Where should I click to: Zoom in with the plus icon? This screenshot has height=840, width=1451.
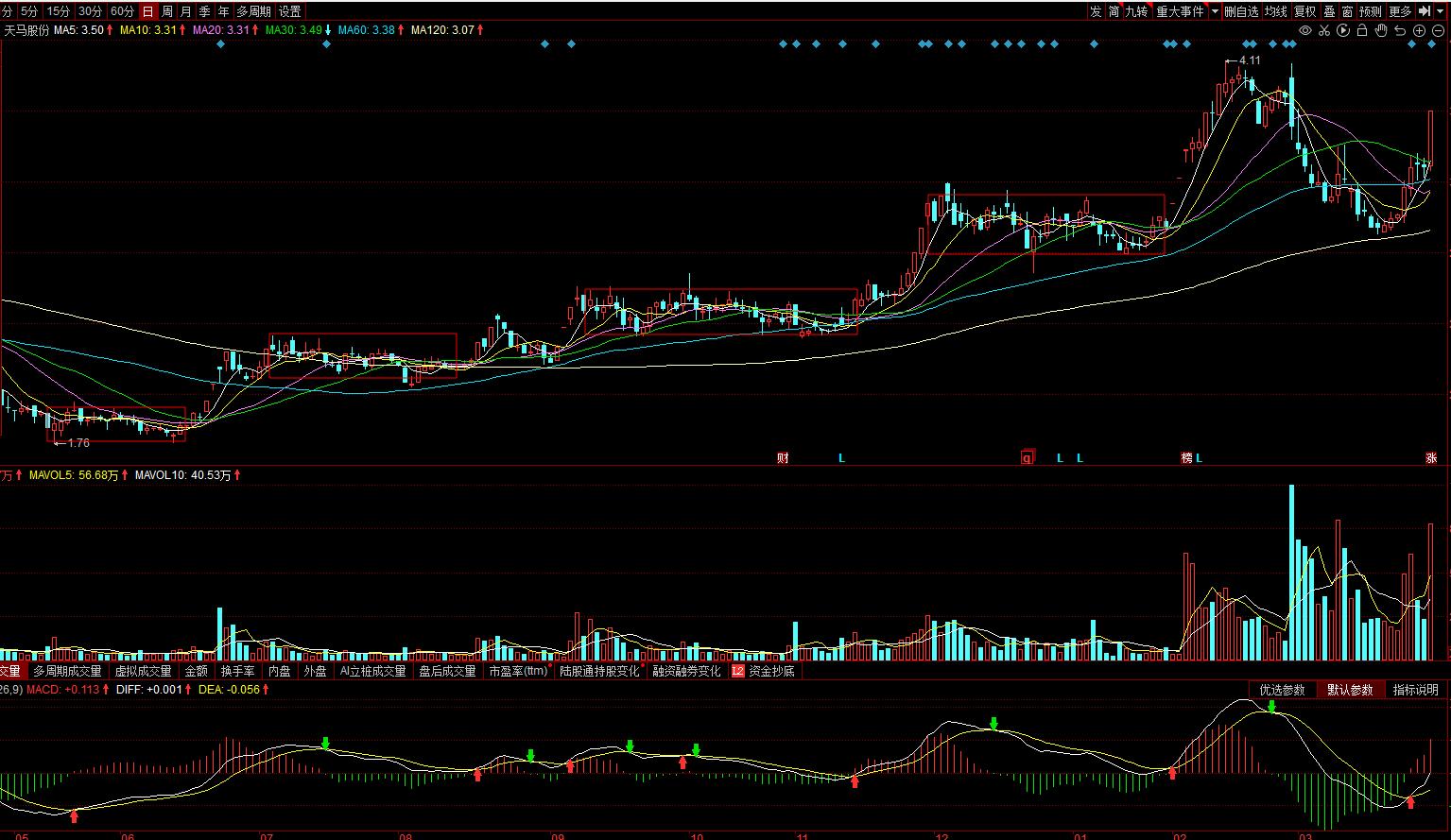tap(1419, 31)
